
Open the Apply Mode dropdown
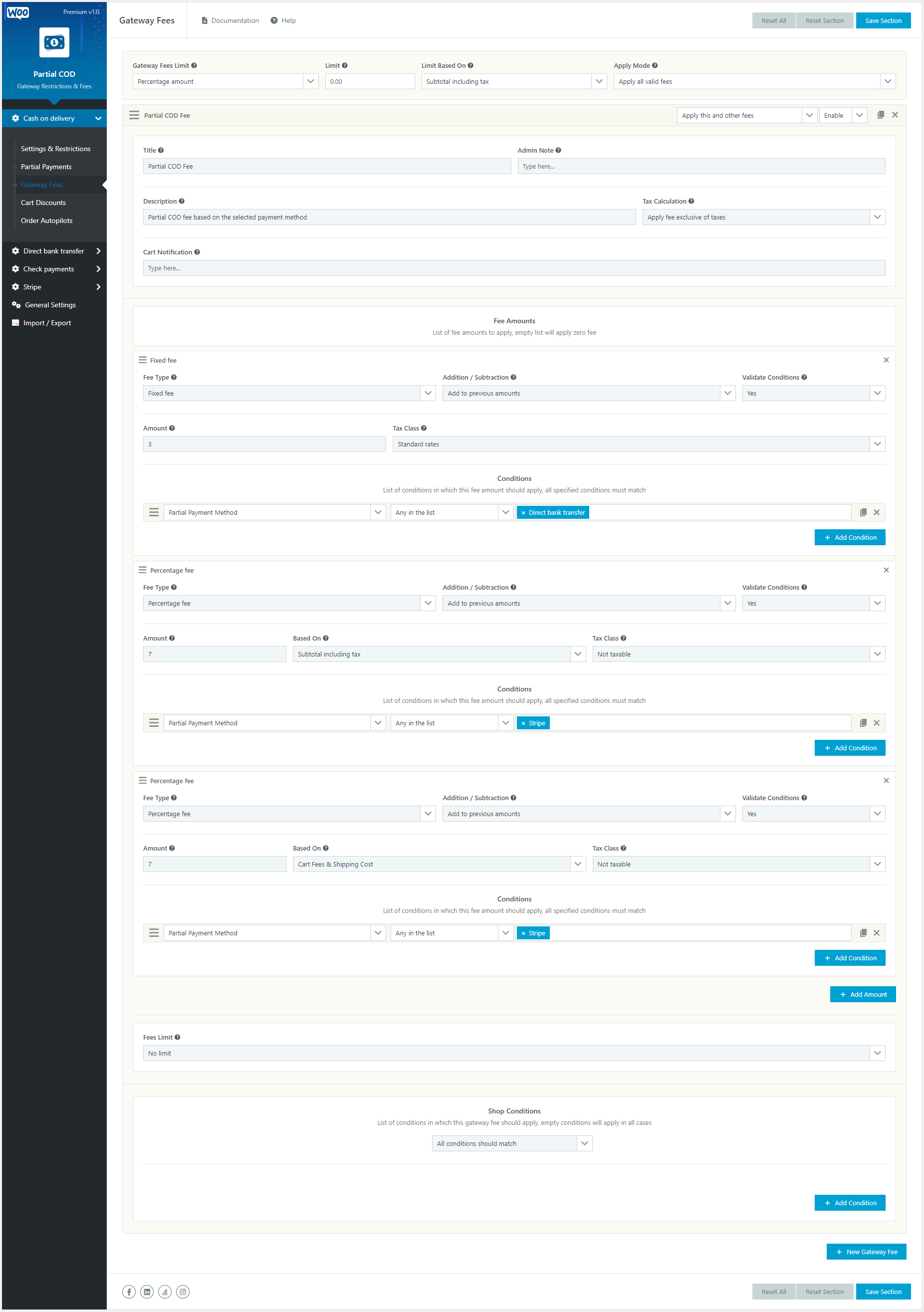888,81
